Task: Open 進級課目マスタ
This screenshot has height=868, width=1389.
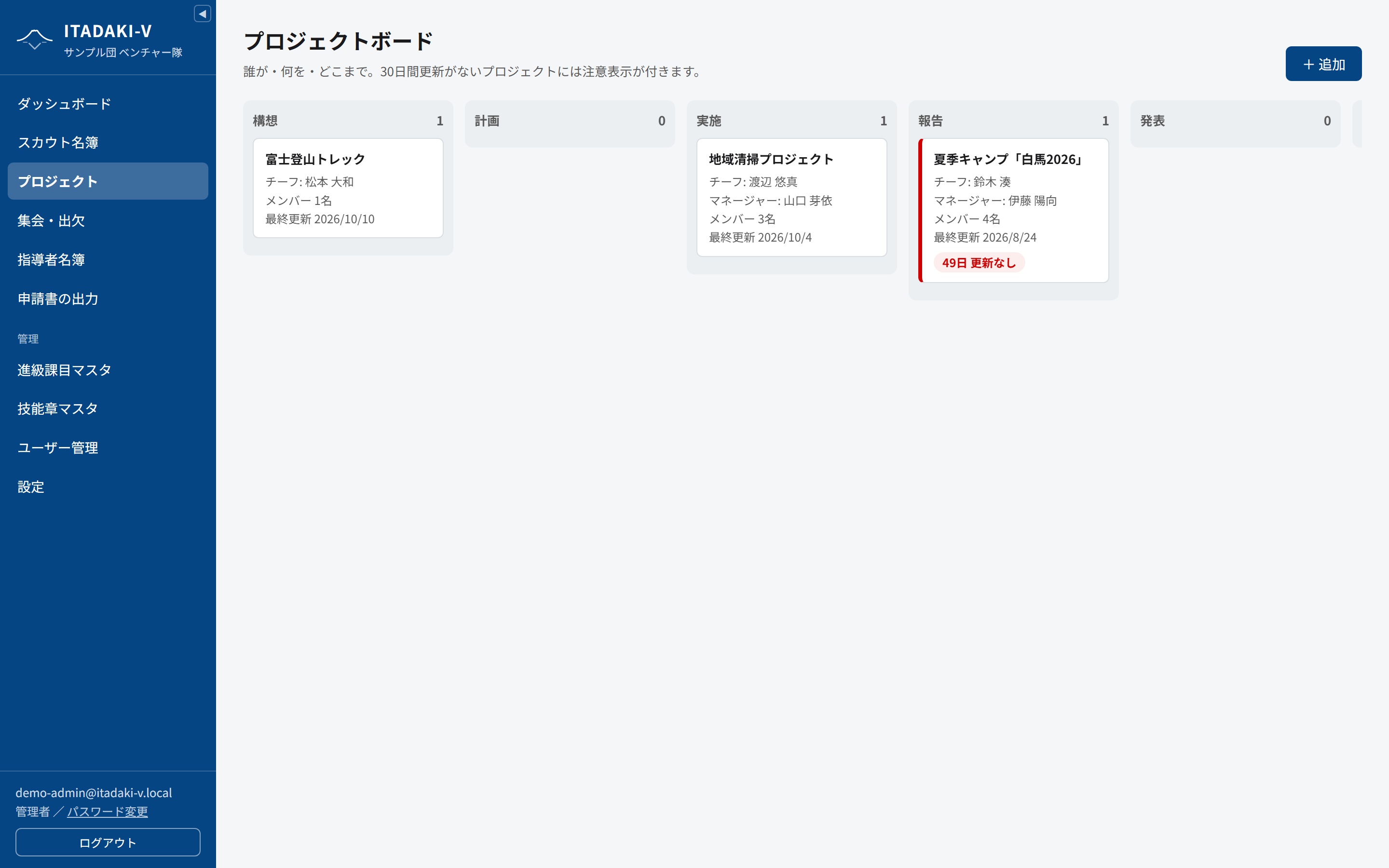Action: click(108, 370)
